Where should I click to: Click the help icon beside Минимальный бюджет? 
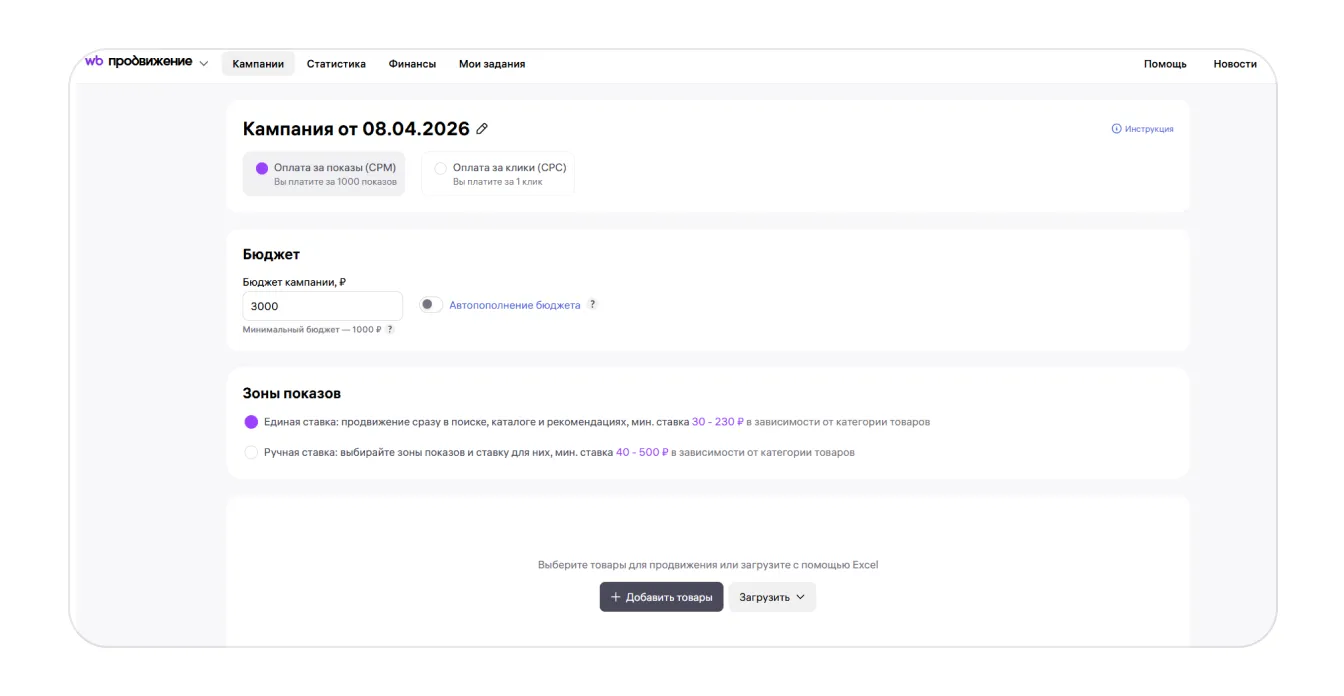pos(390,329)
